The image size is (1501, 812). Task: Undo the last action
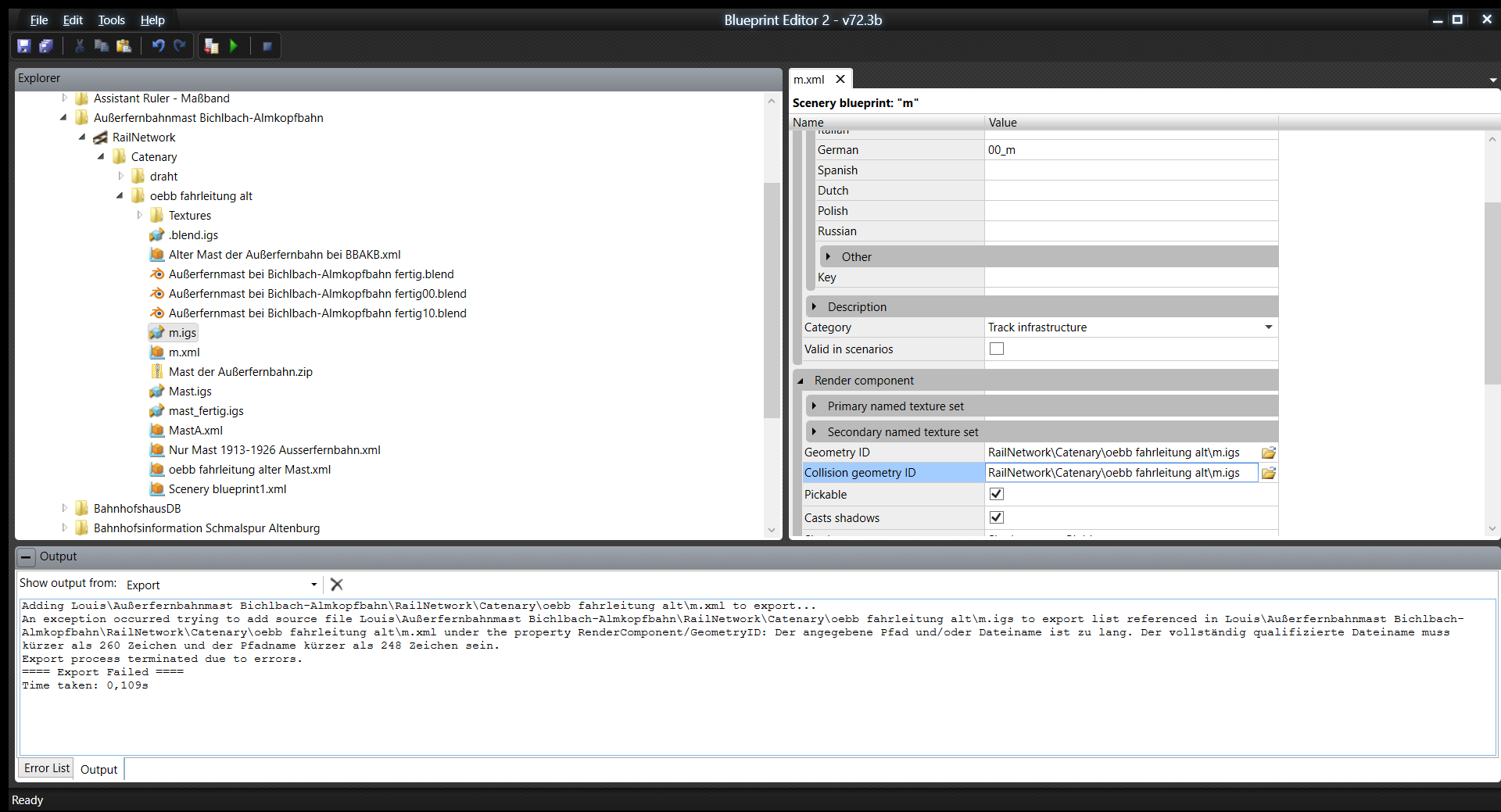(158, 46)
